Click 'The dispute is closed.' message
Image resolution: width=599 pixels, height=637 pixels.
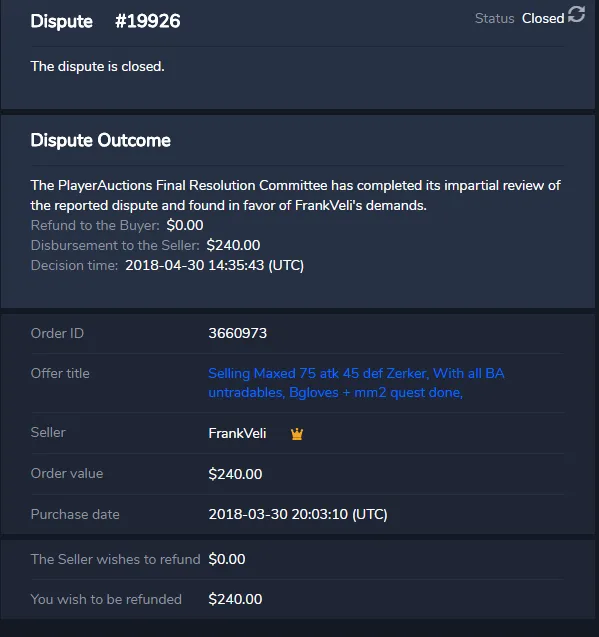pos(98,66)
